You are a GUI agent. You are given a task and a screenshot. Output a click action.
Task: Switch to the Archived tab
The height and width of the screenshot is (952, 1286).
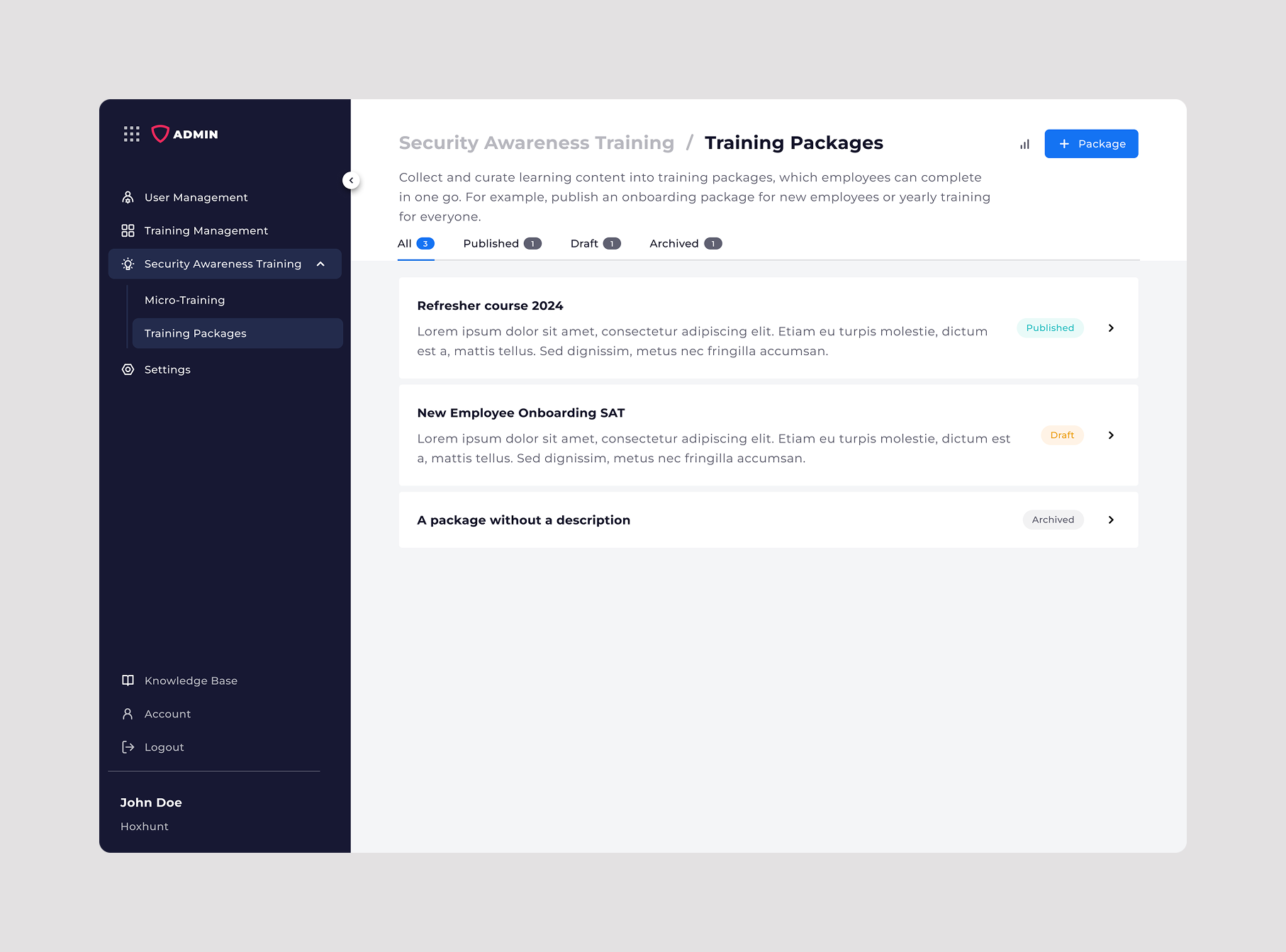tap(686, 244)
